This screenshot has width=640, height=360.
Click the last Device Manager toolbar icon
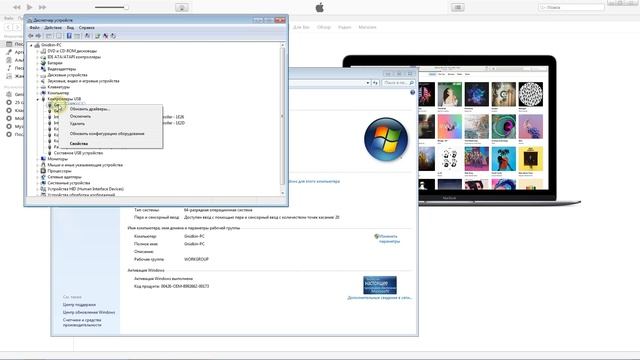(x=113, y=36)
